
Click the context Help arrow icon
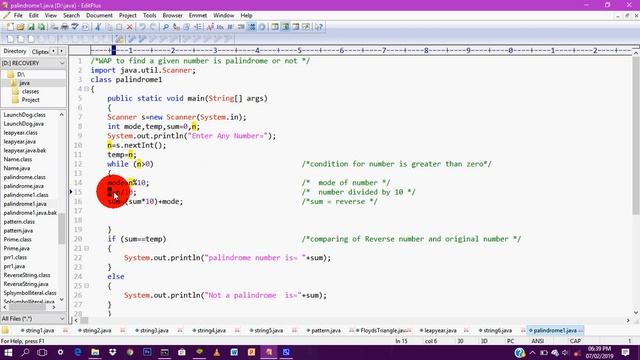tap(319, 27)
